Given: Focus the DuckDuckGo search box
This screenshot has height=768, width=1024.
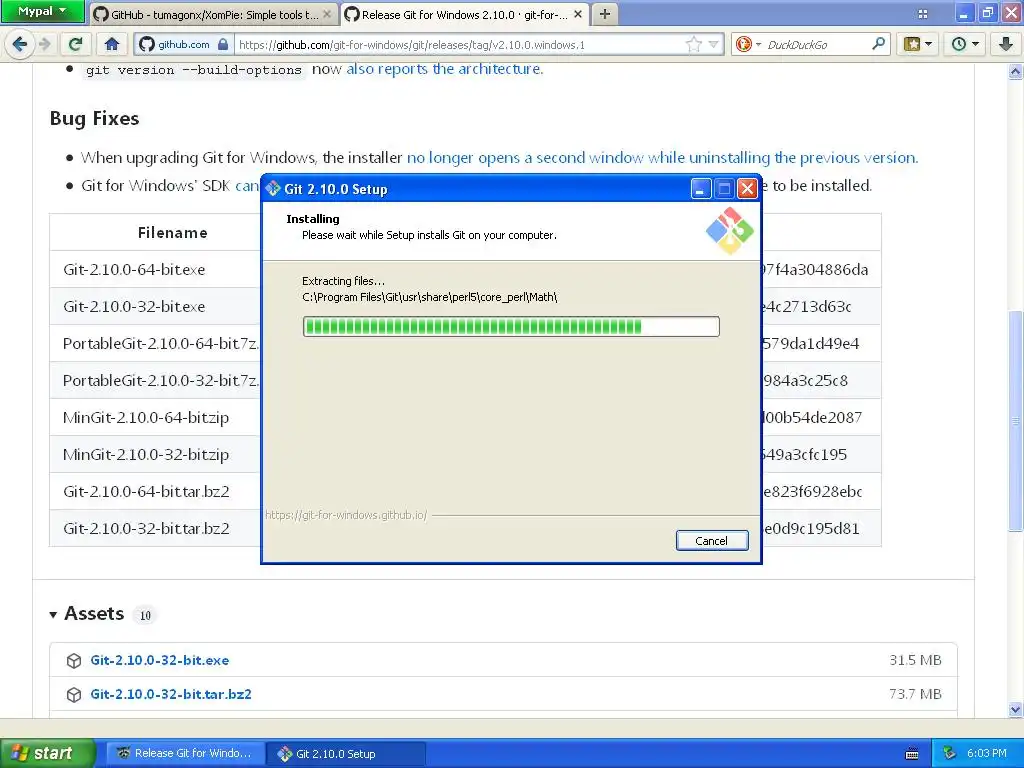Looking at the screenshot, I should [x=816, y=44].
